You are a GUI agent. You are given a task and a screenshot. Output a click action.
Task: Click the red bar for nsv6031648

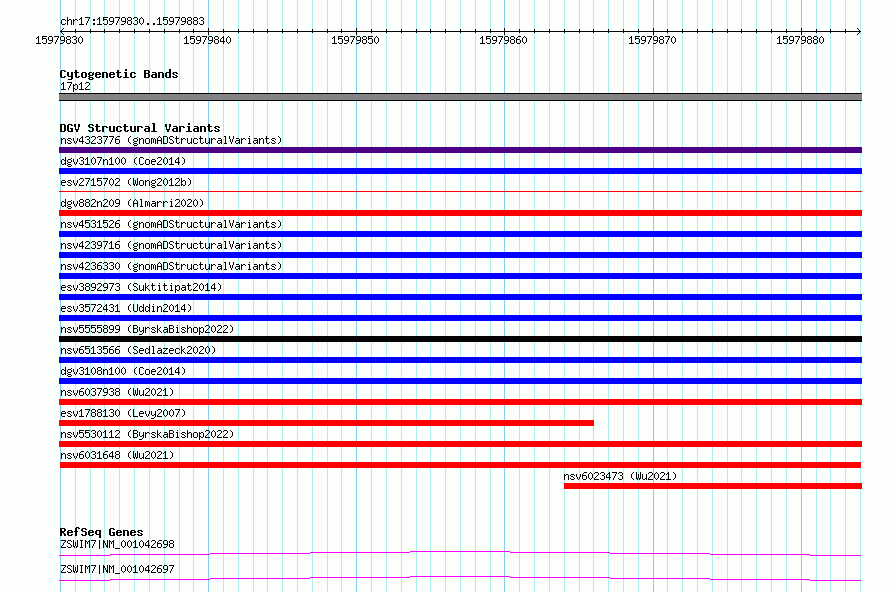(x=460, y=465)
